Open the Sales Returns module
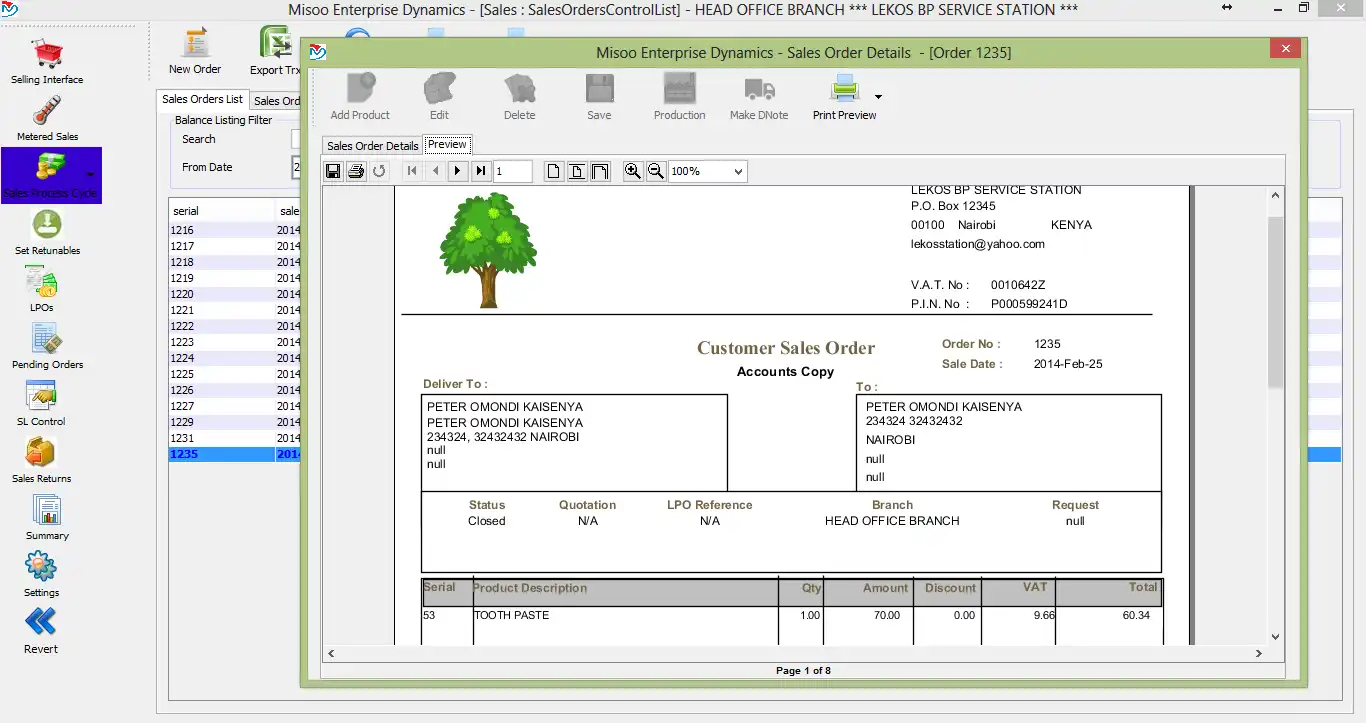Viewport: 1366px width, 723px height. 42,459
